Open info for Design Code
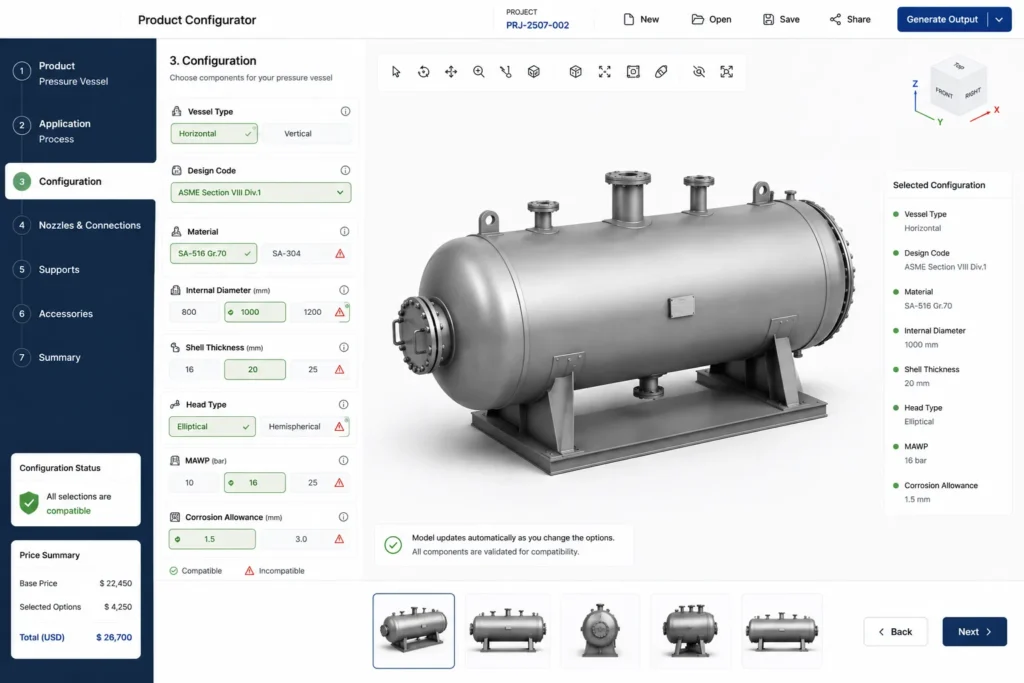This screenshot has height=683, width=1024. tap(345, 170)
